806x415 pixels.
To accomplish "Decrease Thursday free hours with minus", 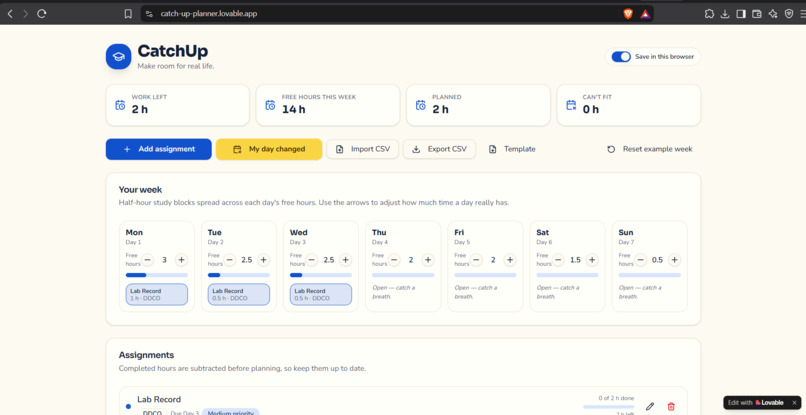I will click(394, 260).
